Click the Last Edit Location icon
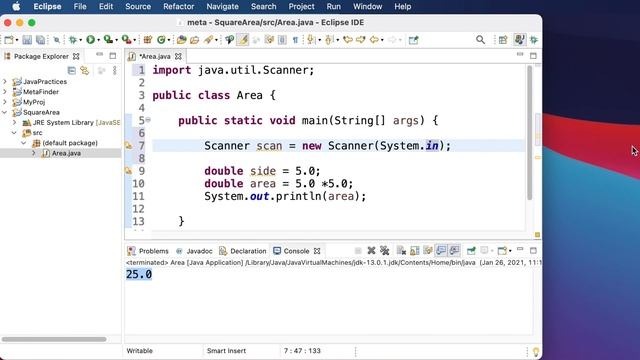The width and height of the screenshot is (640, 360). pyautogui.click(x=348, y=40)
